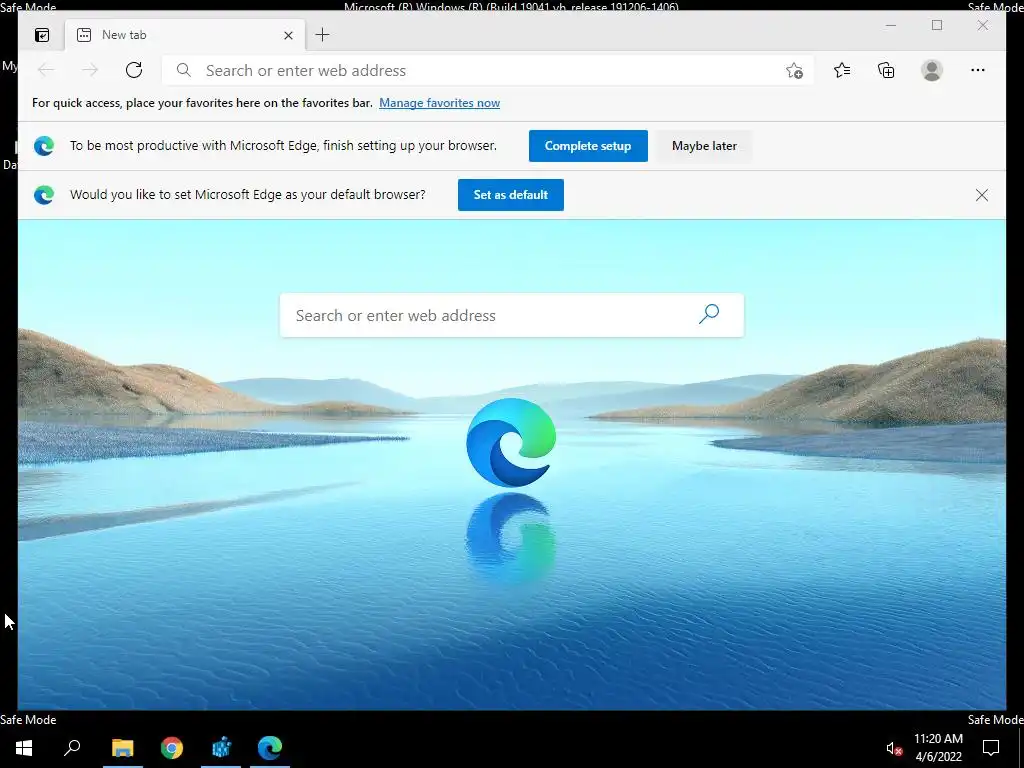This screenshot has height=768, width=1024.
Task: Open the blue gear app on taskbar
Action: (221, 748)
